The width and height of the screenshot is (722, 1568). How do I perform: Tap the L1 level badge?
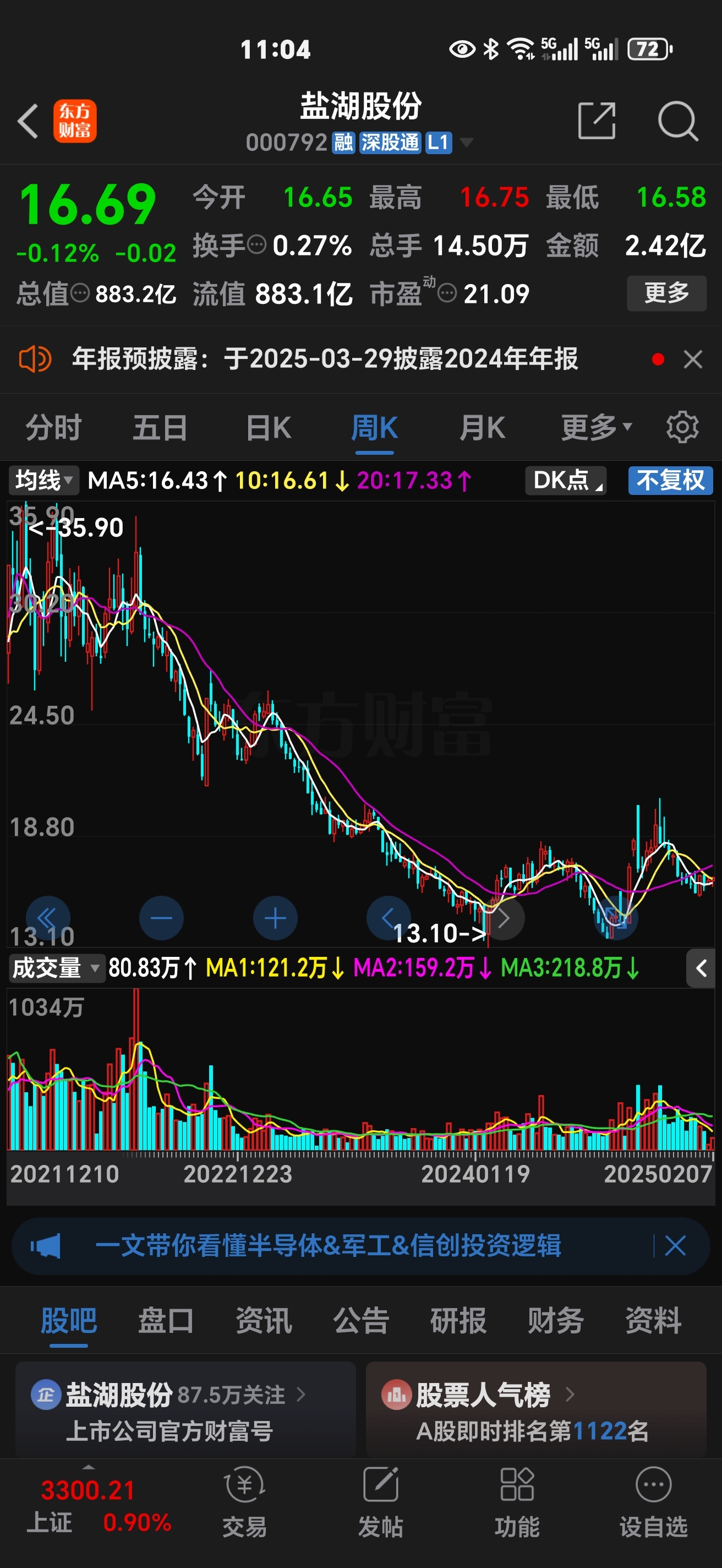(438, 143)
